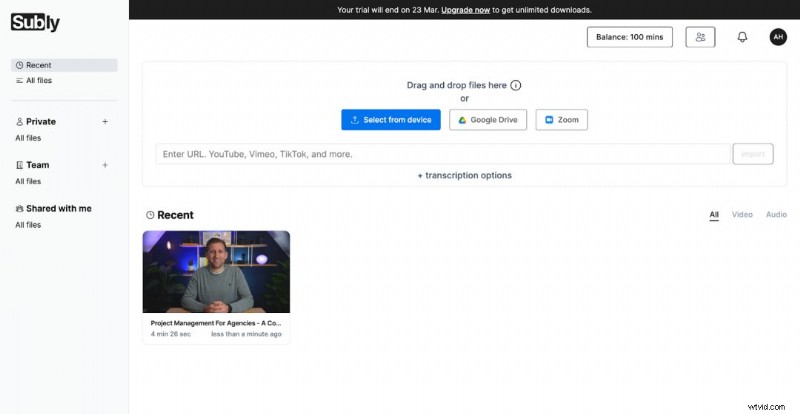
Task: Expand transcription options
Action: coord(464,175)
